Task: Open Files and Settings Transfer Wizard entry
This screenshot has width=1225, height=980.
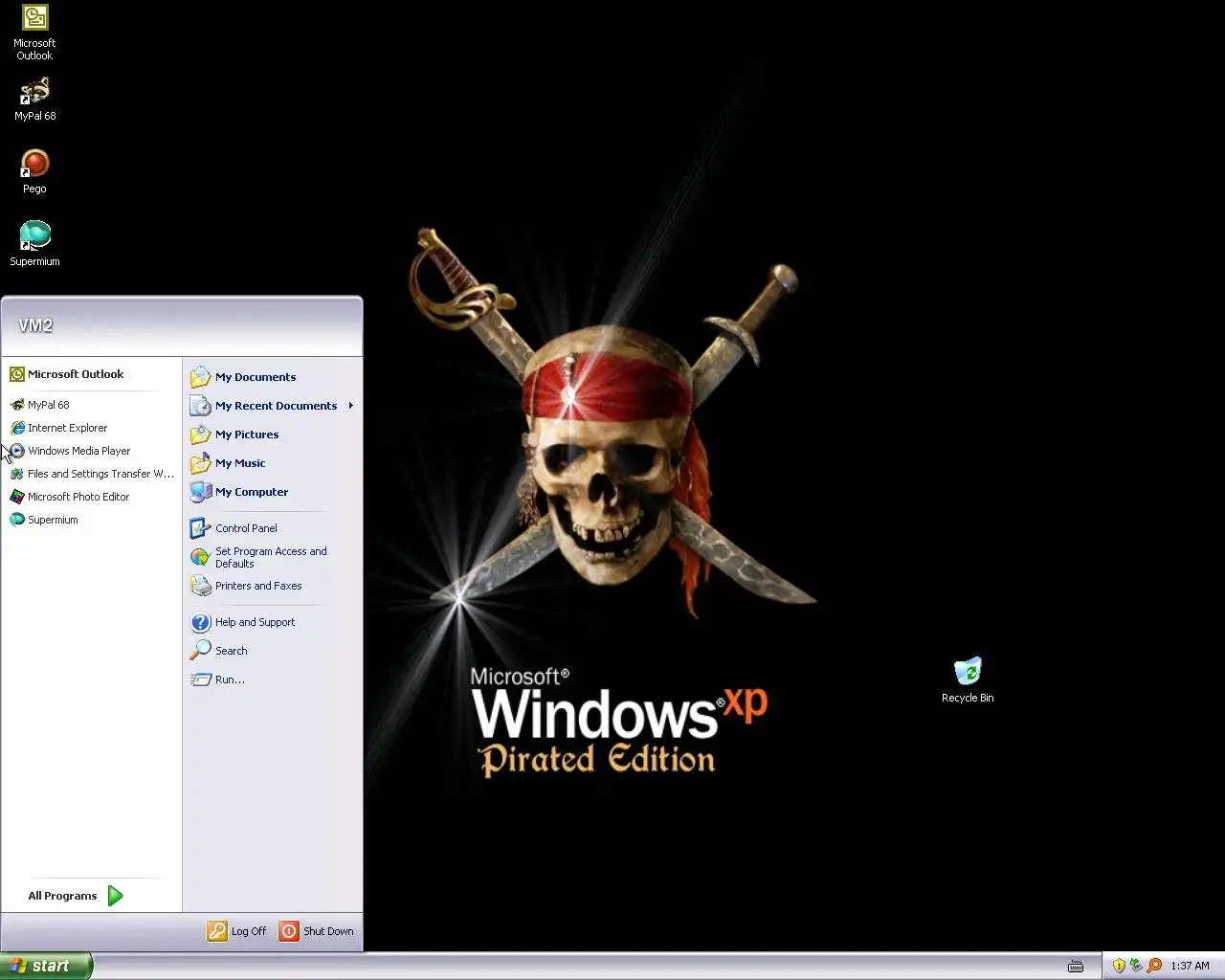Action: [92, 474]
